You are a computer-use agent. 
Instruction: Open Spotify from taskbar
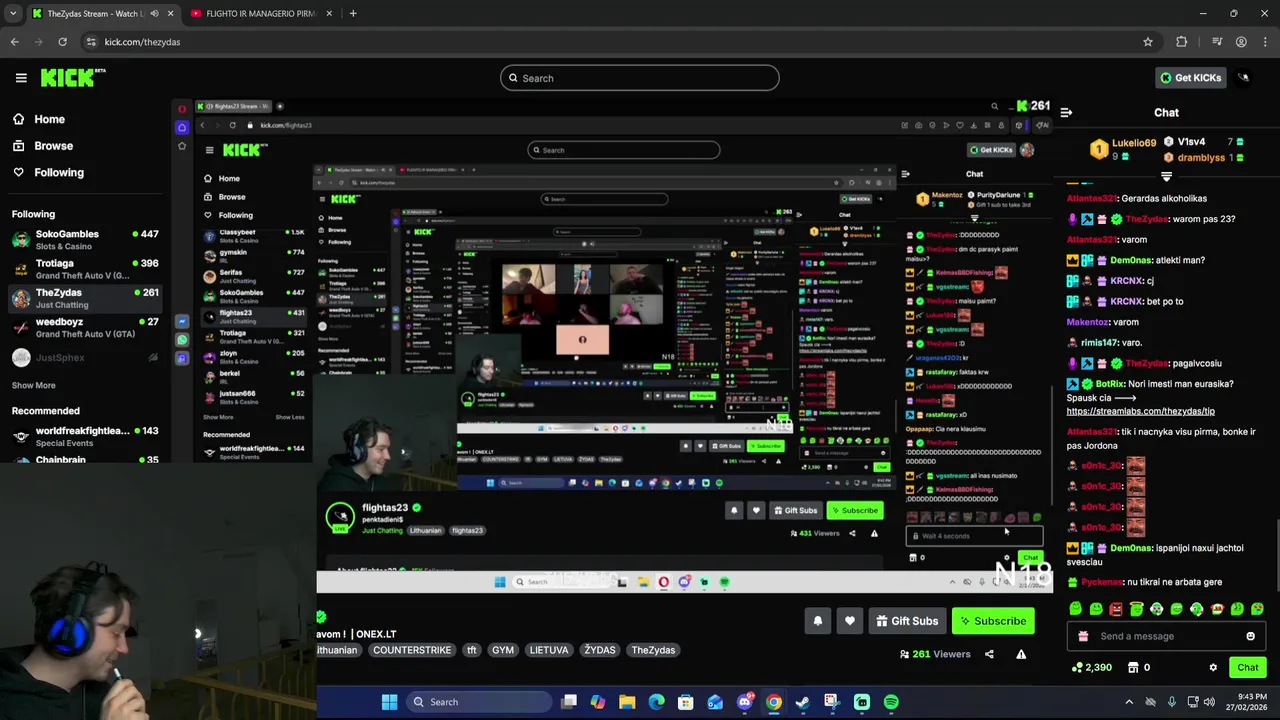(891, 702)
